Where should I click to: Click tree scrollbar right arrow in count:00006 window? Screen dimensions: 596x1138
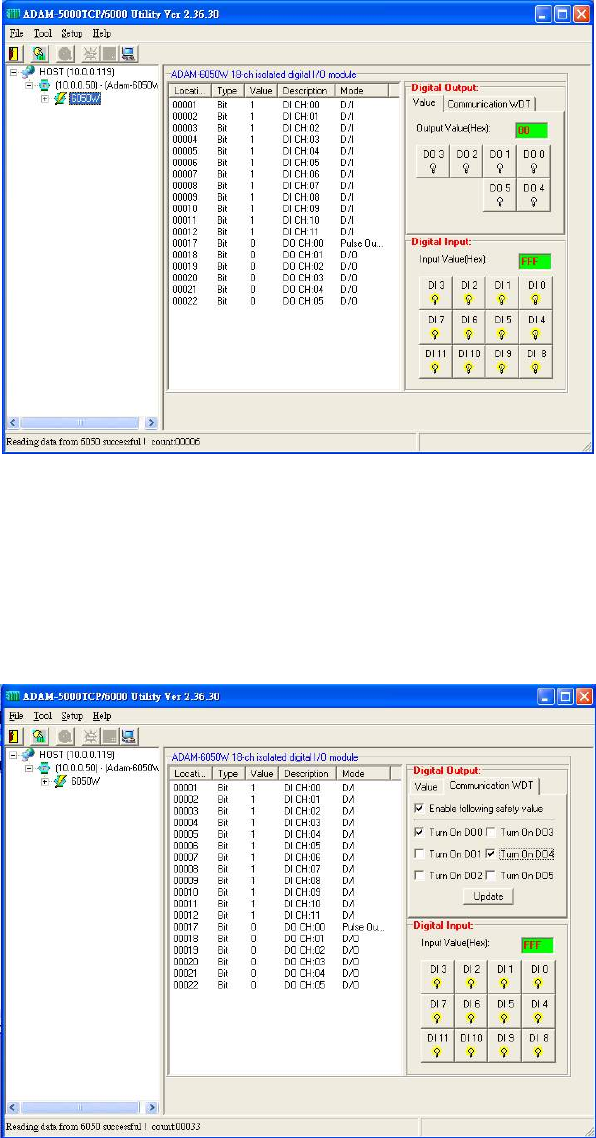click(x=151, y=422)
